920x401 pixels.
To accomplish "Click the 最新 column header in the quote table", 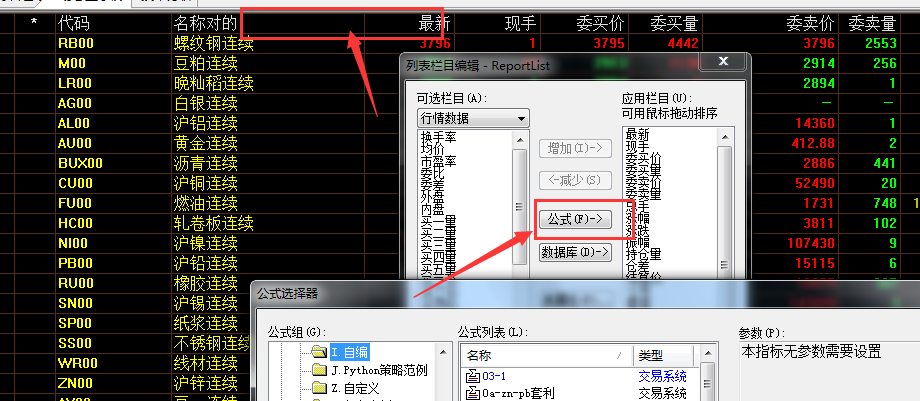I will (x=435, y=23).
